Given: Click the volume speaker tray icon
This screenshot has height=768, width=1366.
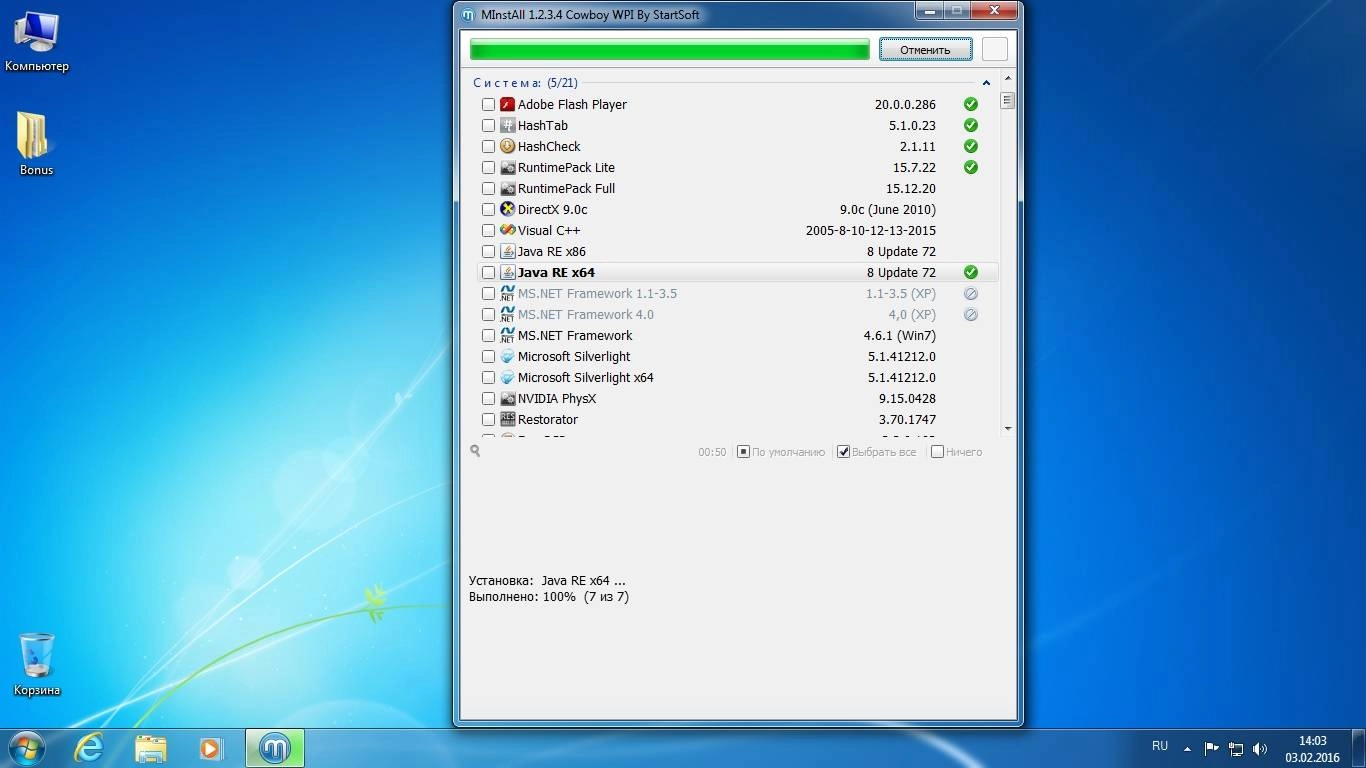Looking at the screenshot, I should click(x=1260, y=748).
